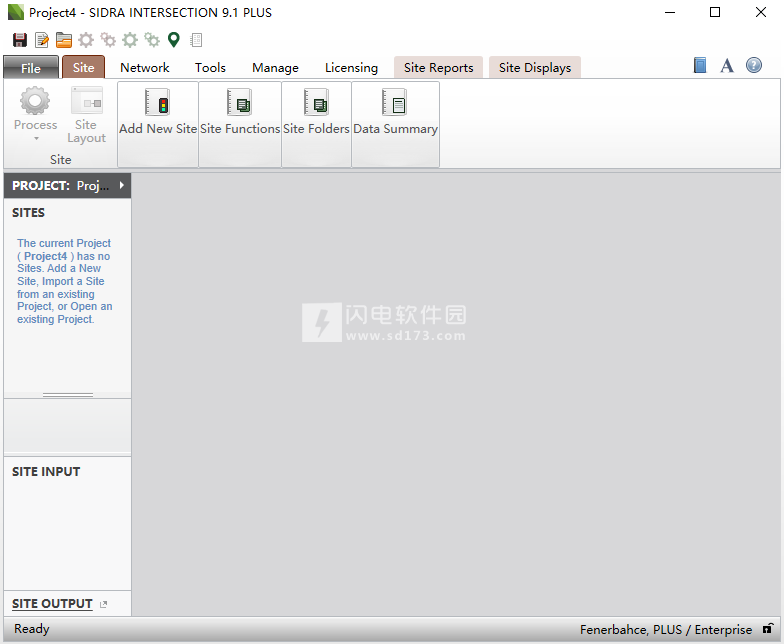Open Site Functions in the ribbon

(240, 103)
